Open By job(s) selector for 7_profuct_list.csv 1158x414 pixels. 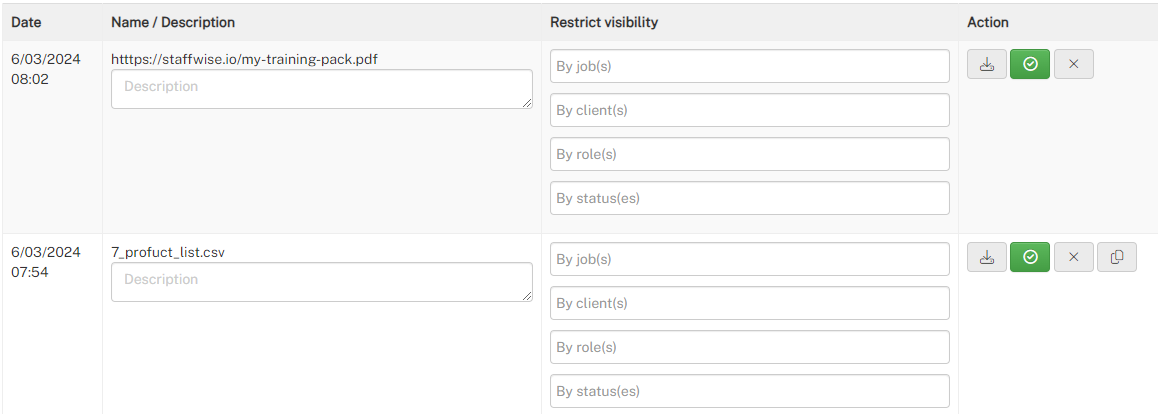tap(750, 259)
